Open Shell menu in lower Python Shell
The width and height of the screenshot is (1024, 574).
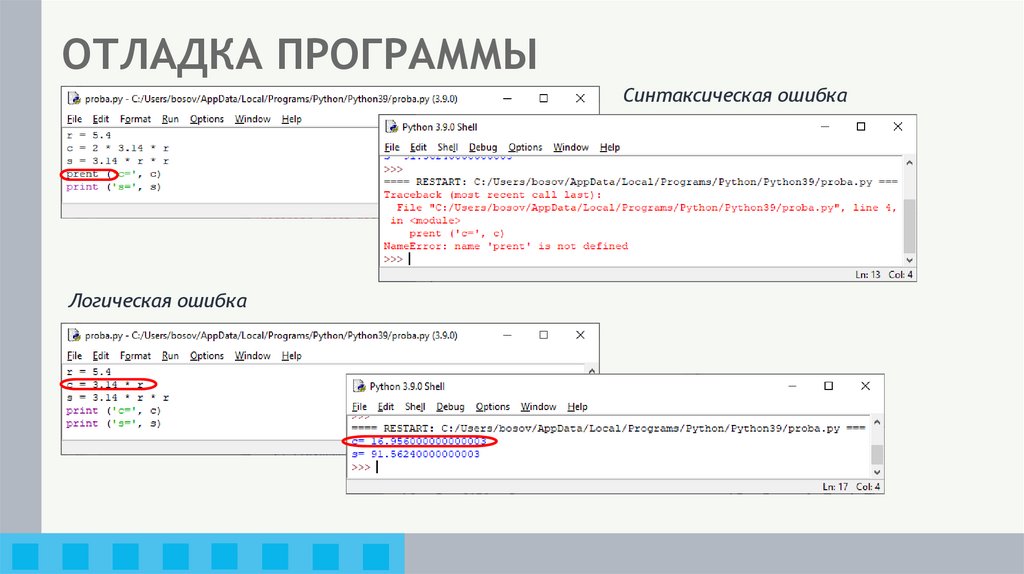[415, 407]
